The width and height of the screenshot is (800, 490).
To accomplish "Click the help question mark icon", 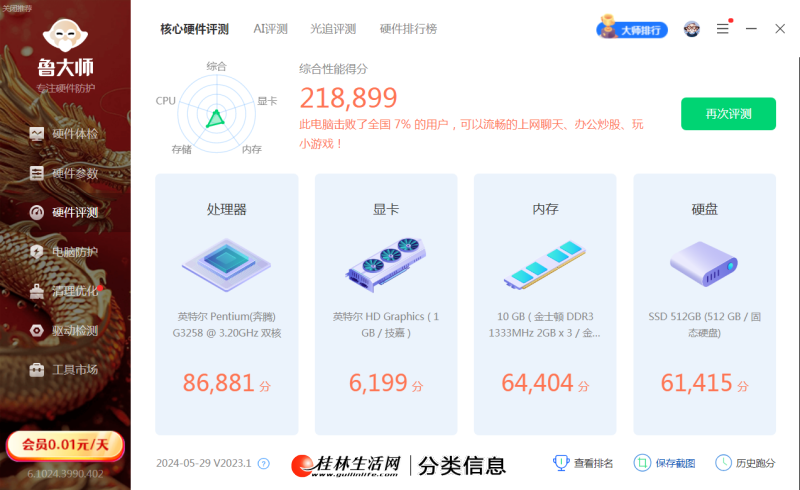I will click(x=264, y=463).
